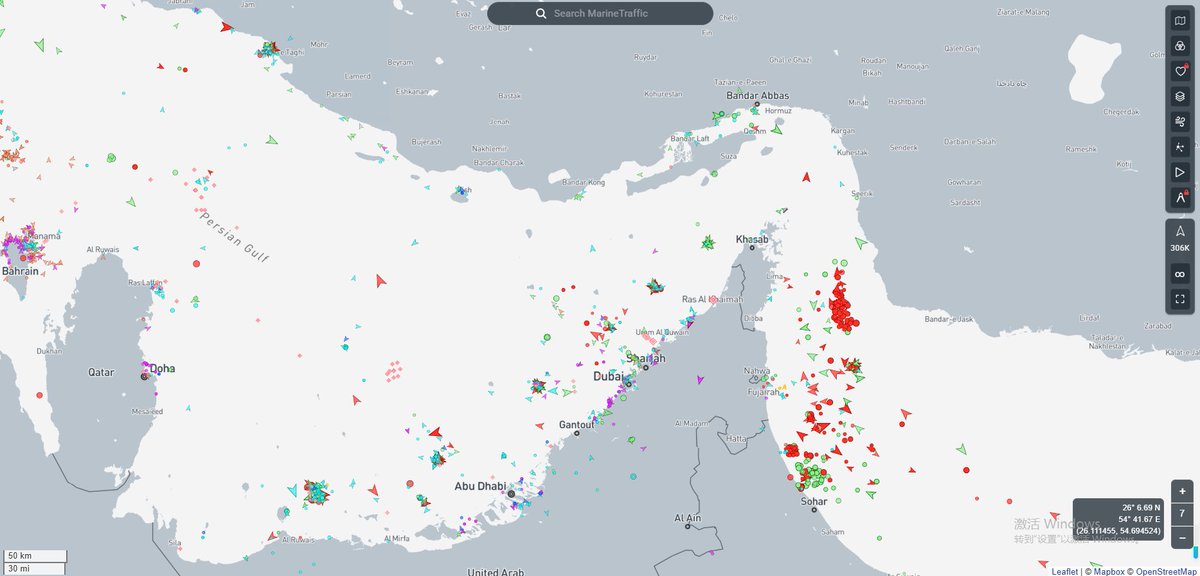1200x576 pixels.
Task: Start the playback triangle icon
Action: pyautogui.click(x=1180, y=173)
